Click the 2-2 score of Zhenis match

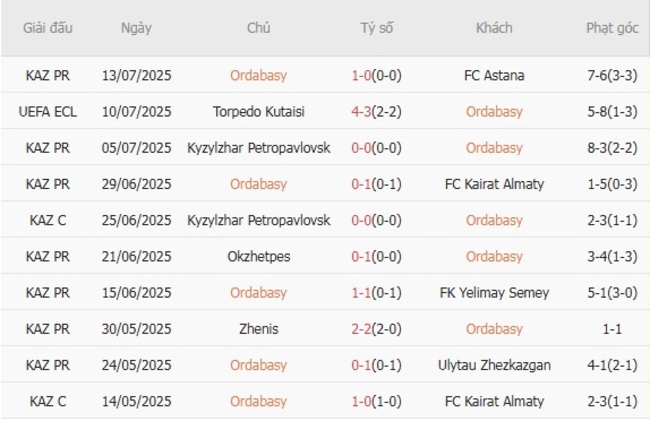coord(363,329)
